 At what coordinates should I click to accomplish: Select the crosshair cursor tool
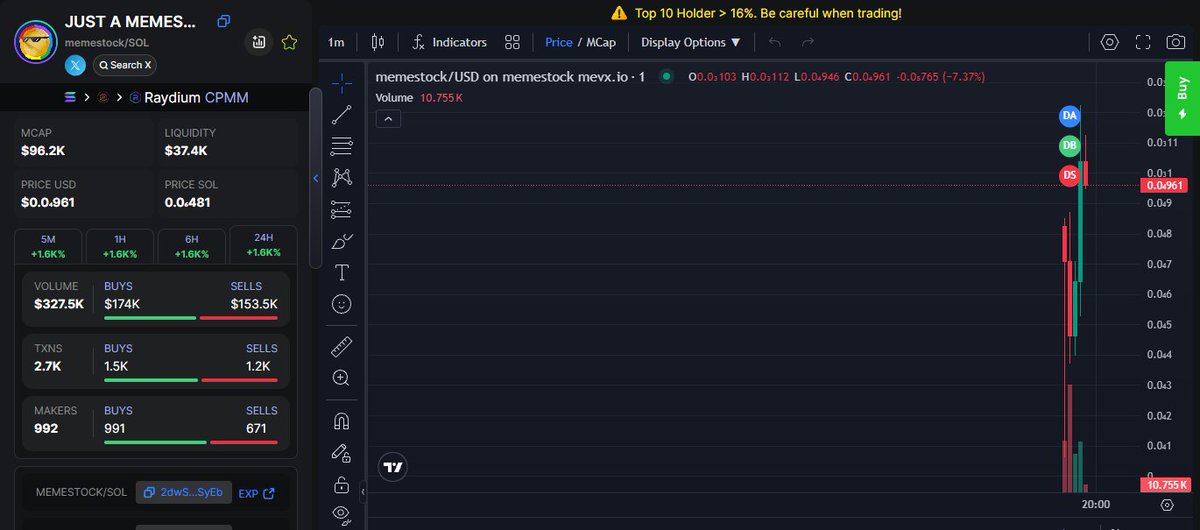[341, 82]
